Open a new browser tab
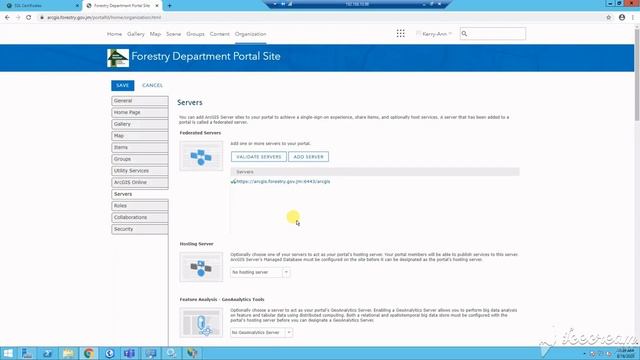The image size is (640, 360). (169, 6)
